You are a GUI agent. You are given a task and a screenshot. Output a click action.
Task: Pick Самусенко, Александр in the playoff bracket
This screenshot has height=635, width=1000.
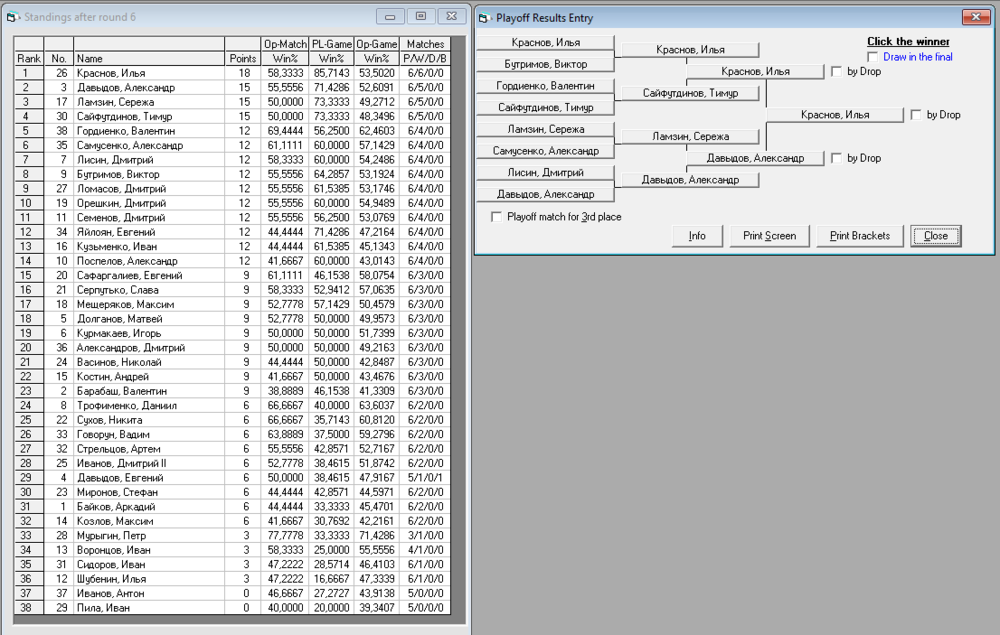click(543, 151)
